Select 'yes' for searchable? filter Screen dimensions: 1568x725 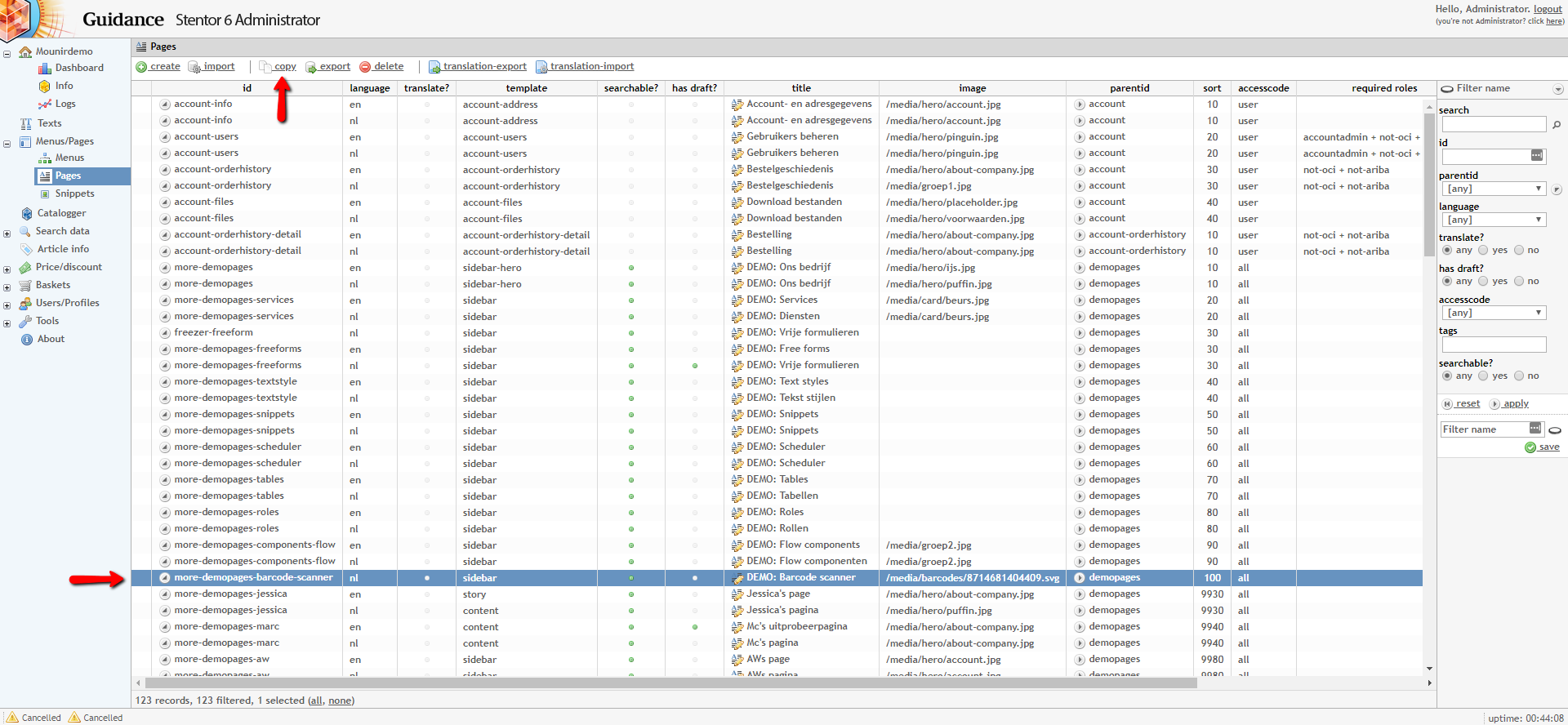1483,376
